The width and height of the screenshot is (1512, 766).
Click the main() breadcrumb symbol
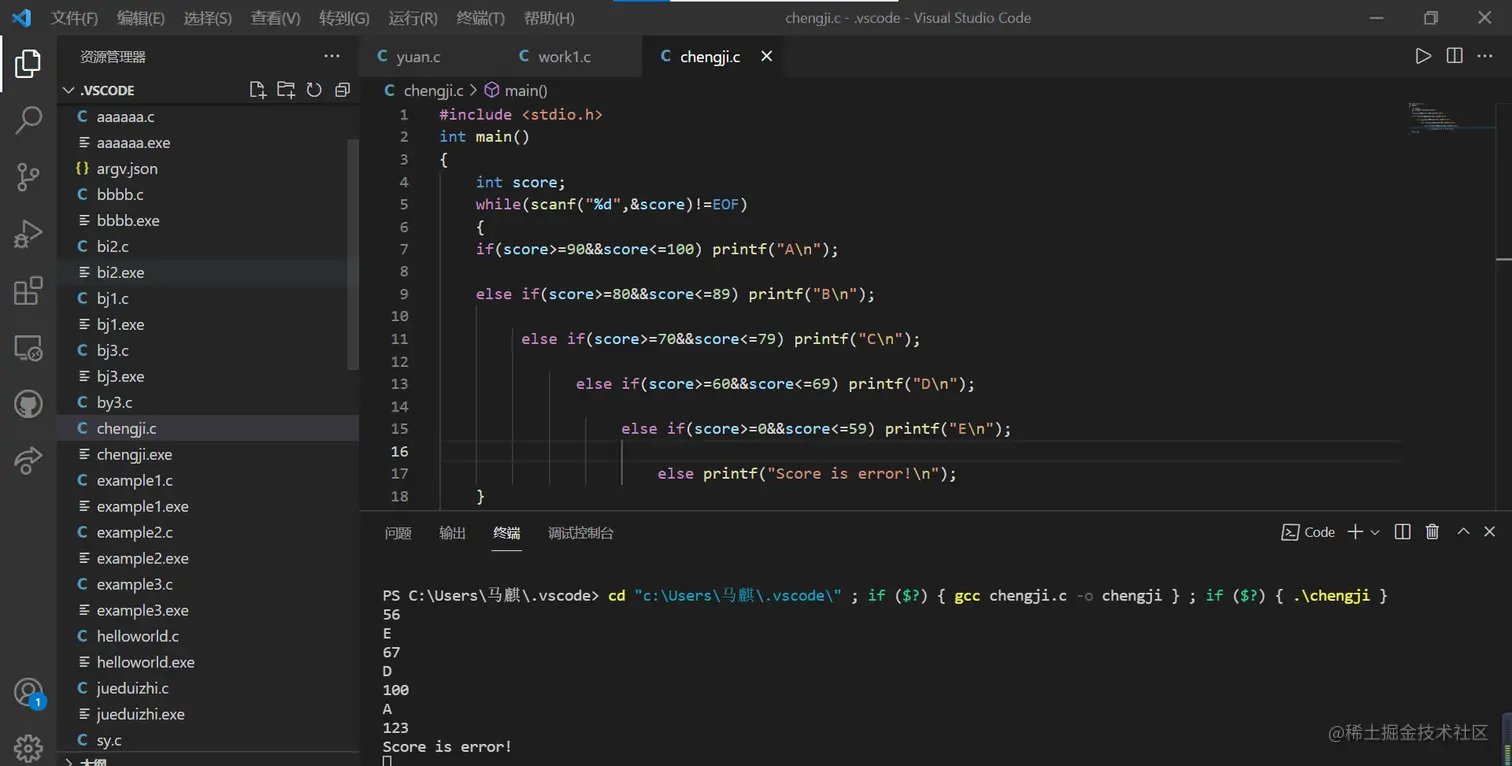coord(516,90)
